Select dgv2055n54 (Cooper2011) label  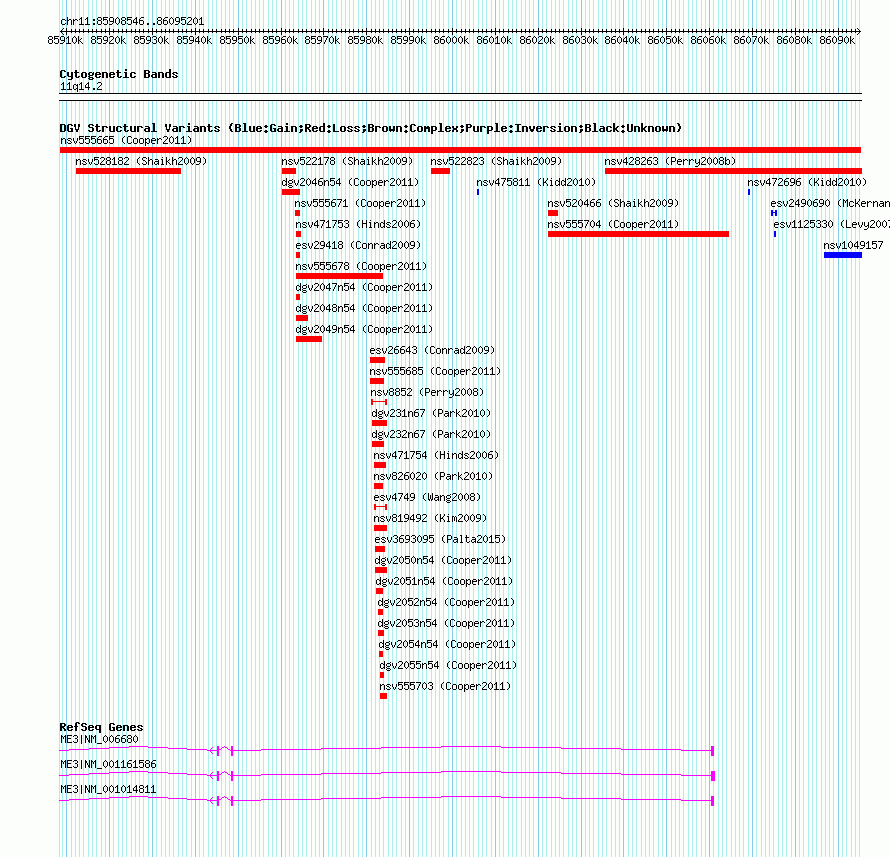(448, 665)
